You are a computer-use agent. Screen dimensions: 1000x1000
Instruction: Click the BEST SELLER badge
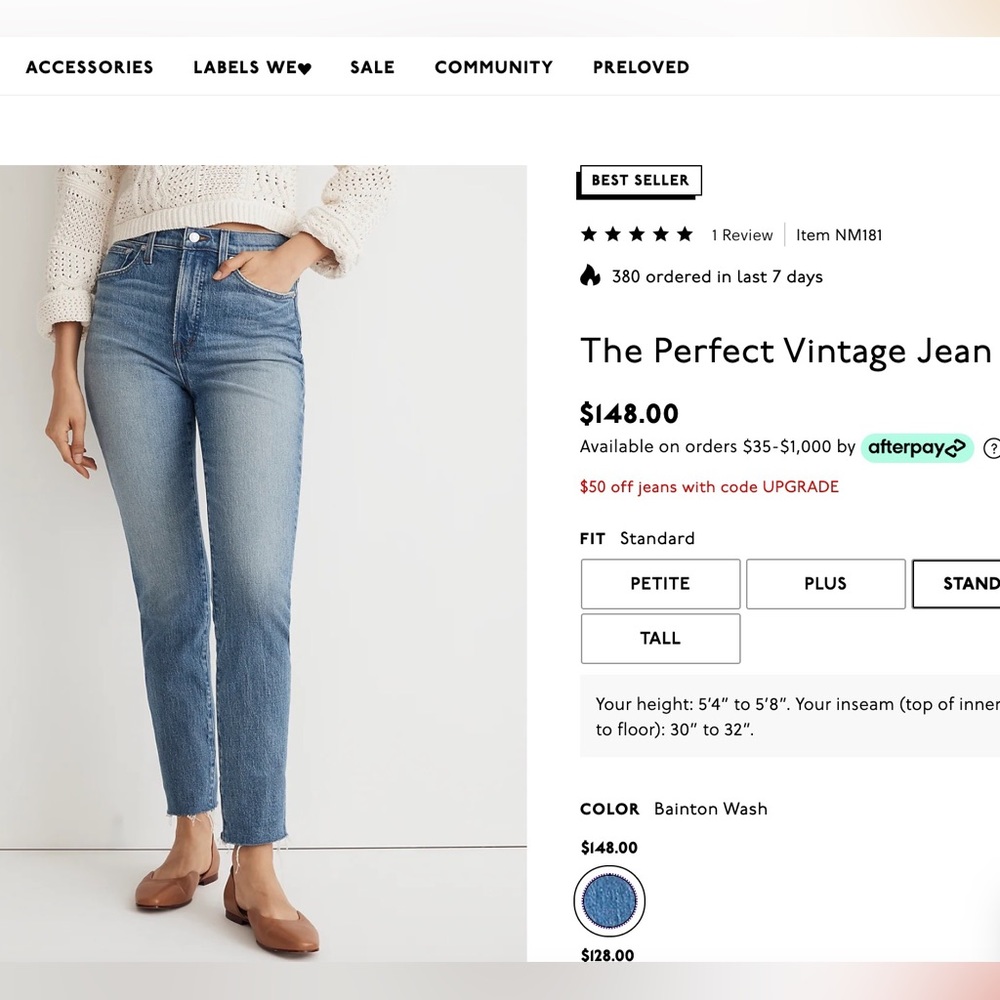coord(639,180)
